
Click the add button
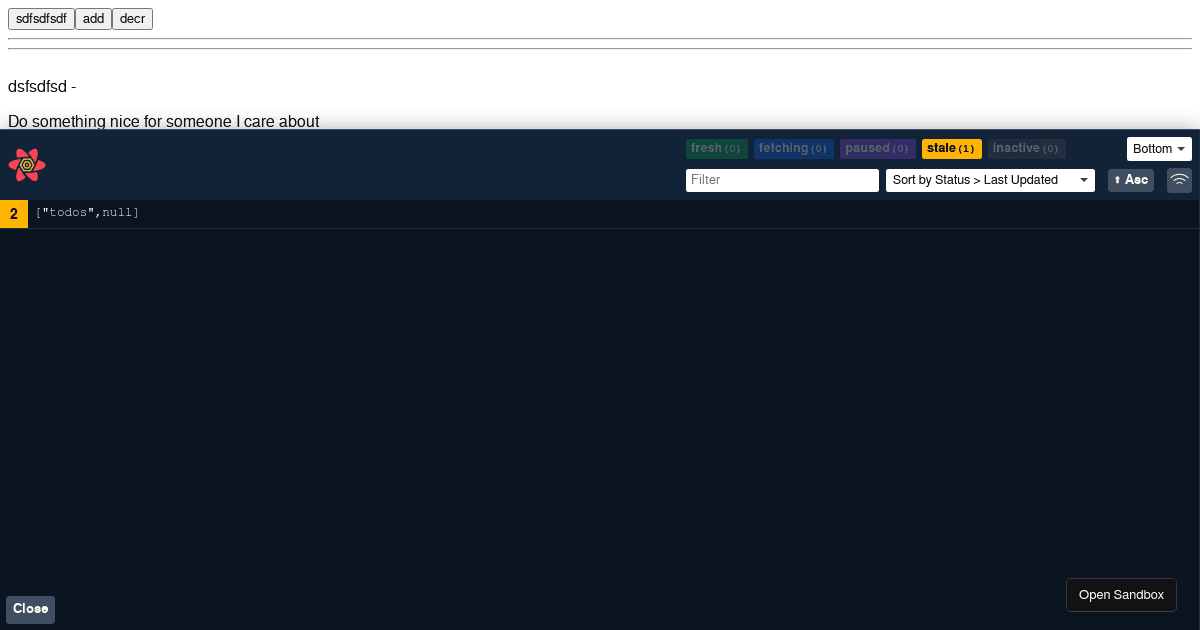(93, 19)
